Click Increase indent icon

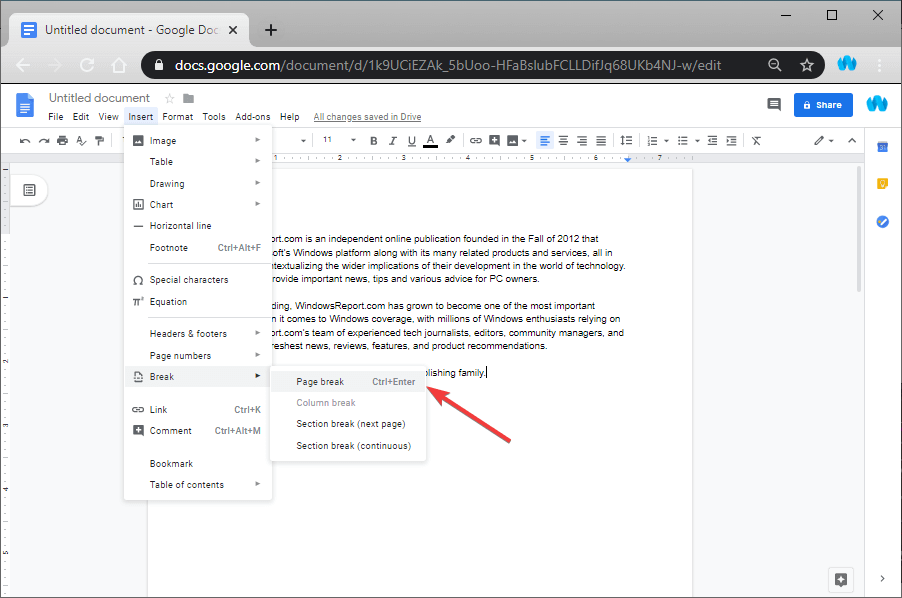(x=731, y=141)
